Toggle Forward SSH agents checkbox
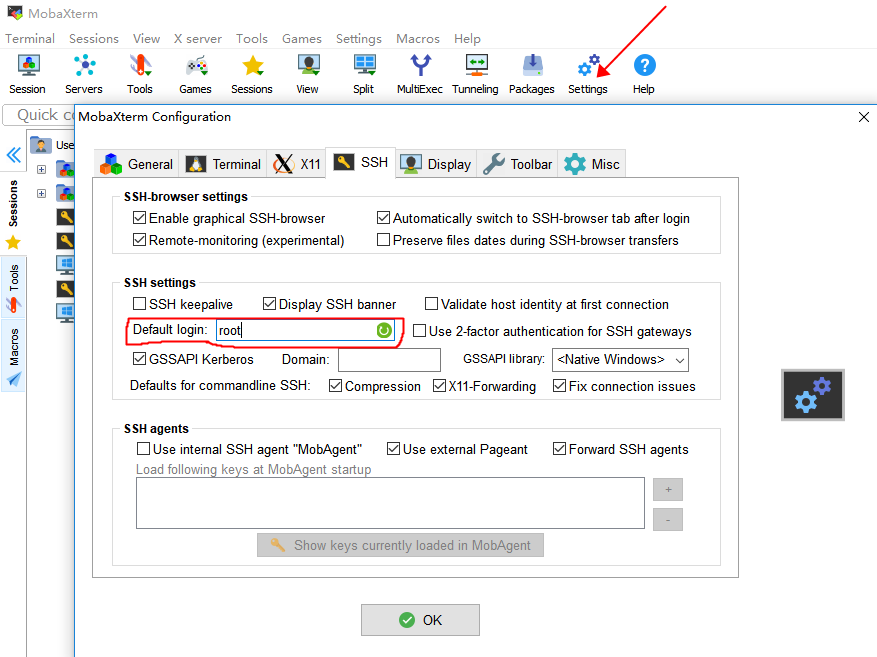This screenshot has width=877, height=657. [x=559, y=449]
